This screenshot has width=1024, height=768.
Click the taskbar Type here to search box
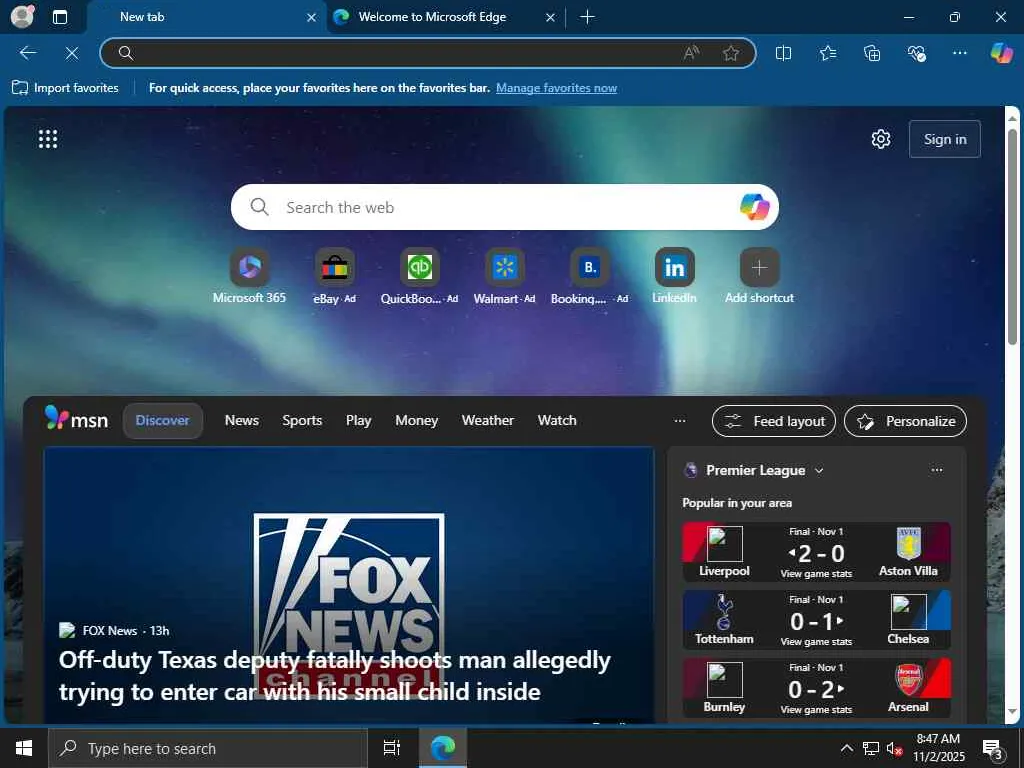pos(208,748)
